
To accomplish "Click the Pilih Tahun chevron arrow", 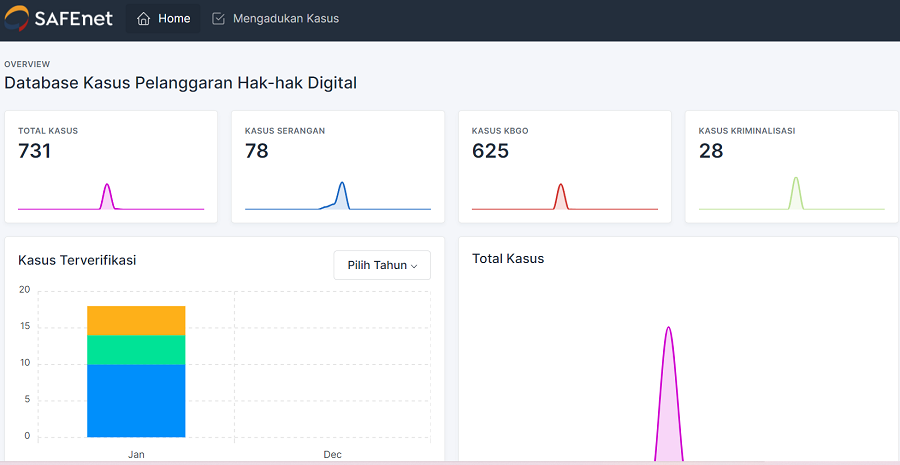I will pyautogui.click(x=414, y=266).
